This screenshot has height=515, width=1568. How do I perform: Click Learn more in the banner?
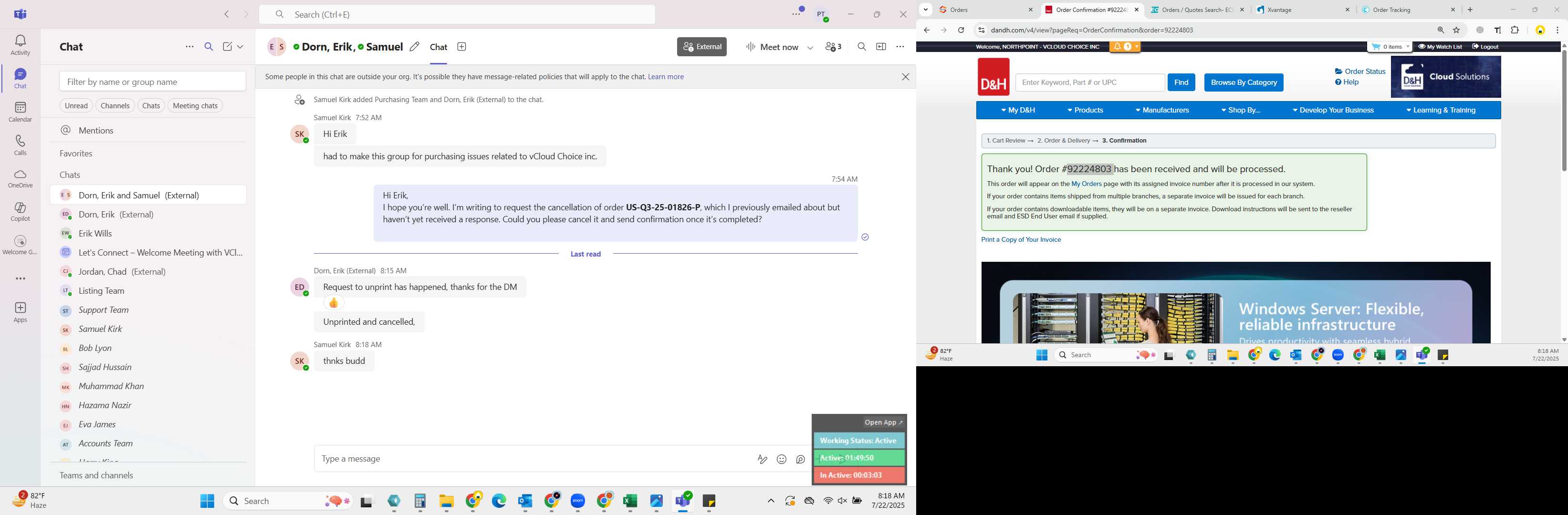[x=666, y=77]
